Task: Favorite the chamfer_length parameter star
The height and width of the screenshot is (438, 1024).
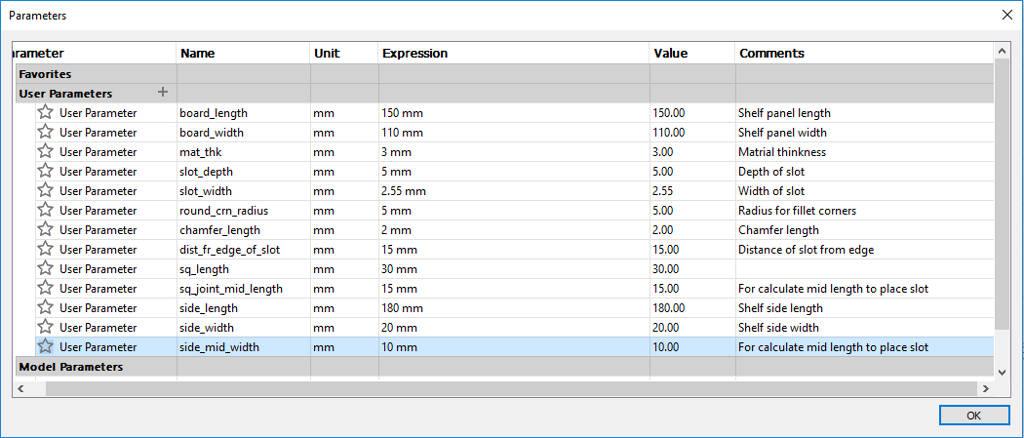Action: pyautogui.click(x=44, y=230)
